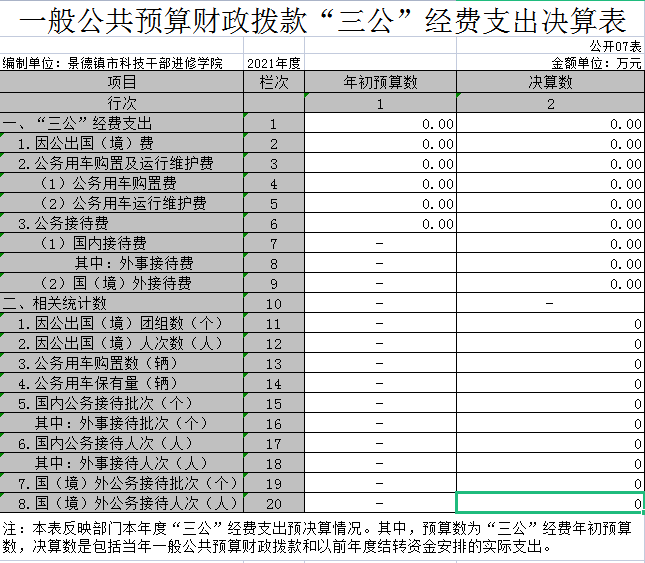Image resolution: width=645 pixels, height=563 pixels.
Task: Click the table title '一般公共预算财政拨款"三公"经费支出决算表'
Action: [x=322, y=20]
